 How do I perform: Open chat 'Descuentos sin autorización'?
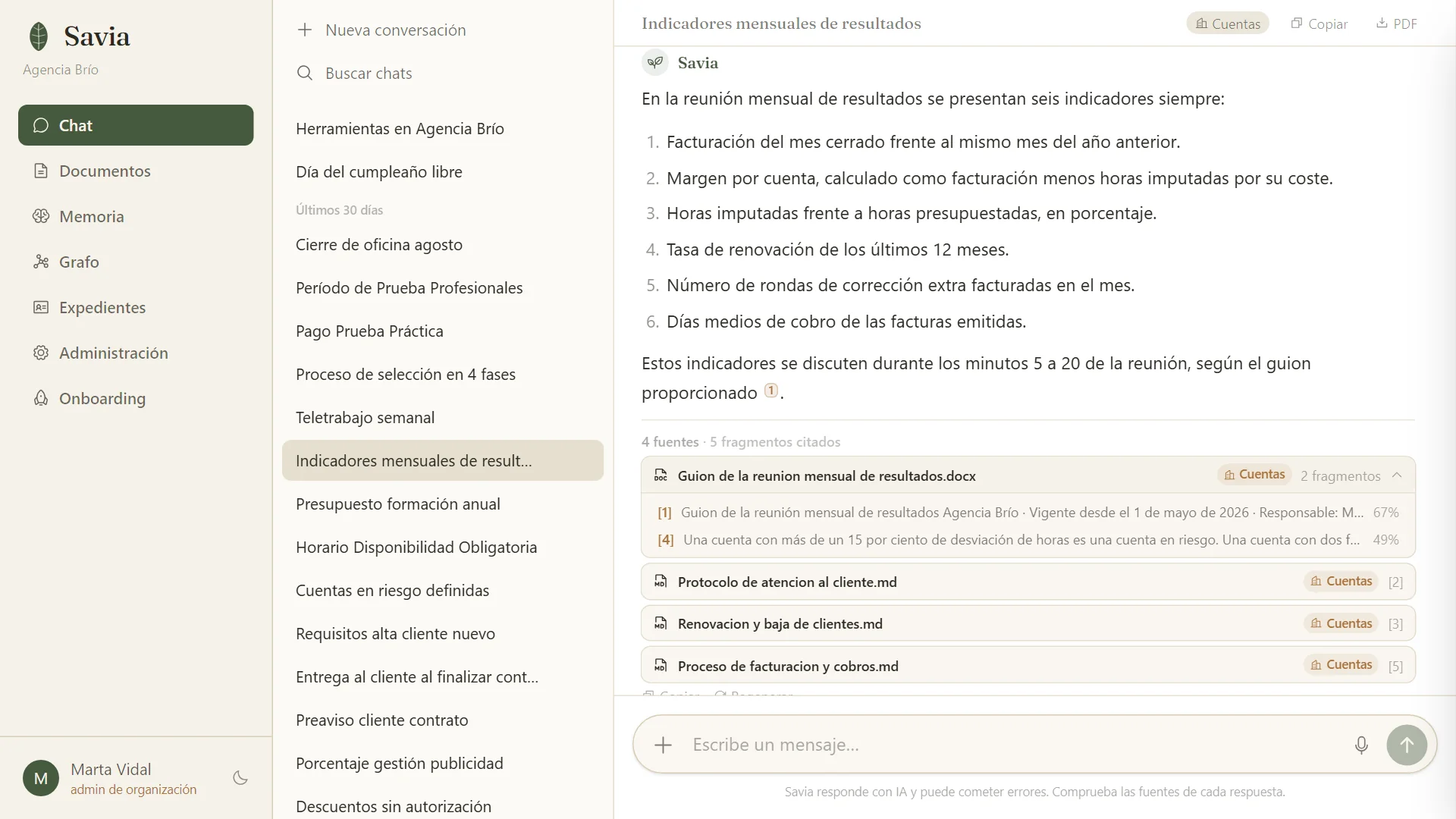pos(443,806)
